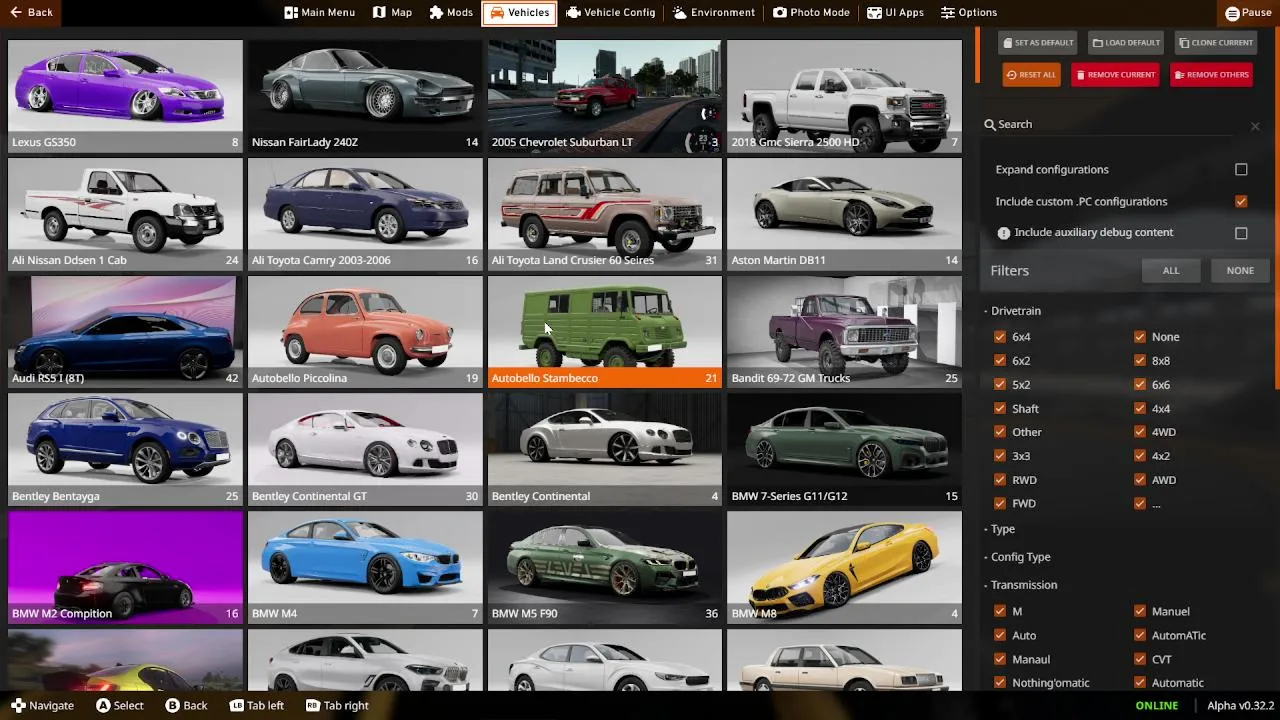Image resolution: width=1280 pixels, height=720 pixels.
Task: Collapse the Drivetrain filter section
Action: [x=1013, y=311]
